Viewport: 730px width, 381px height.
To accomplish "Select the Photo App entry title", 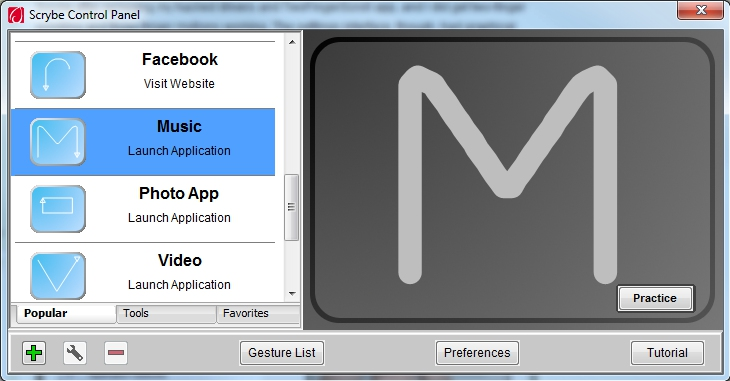I will coord(179,193).
